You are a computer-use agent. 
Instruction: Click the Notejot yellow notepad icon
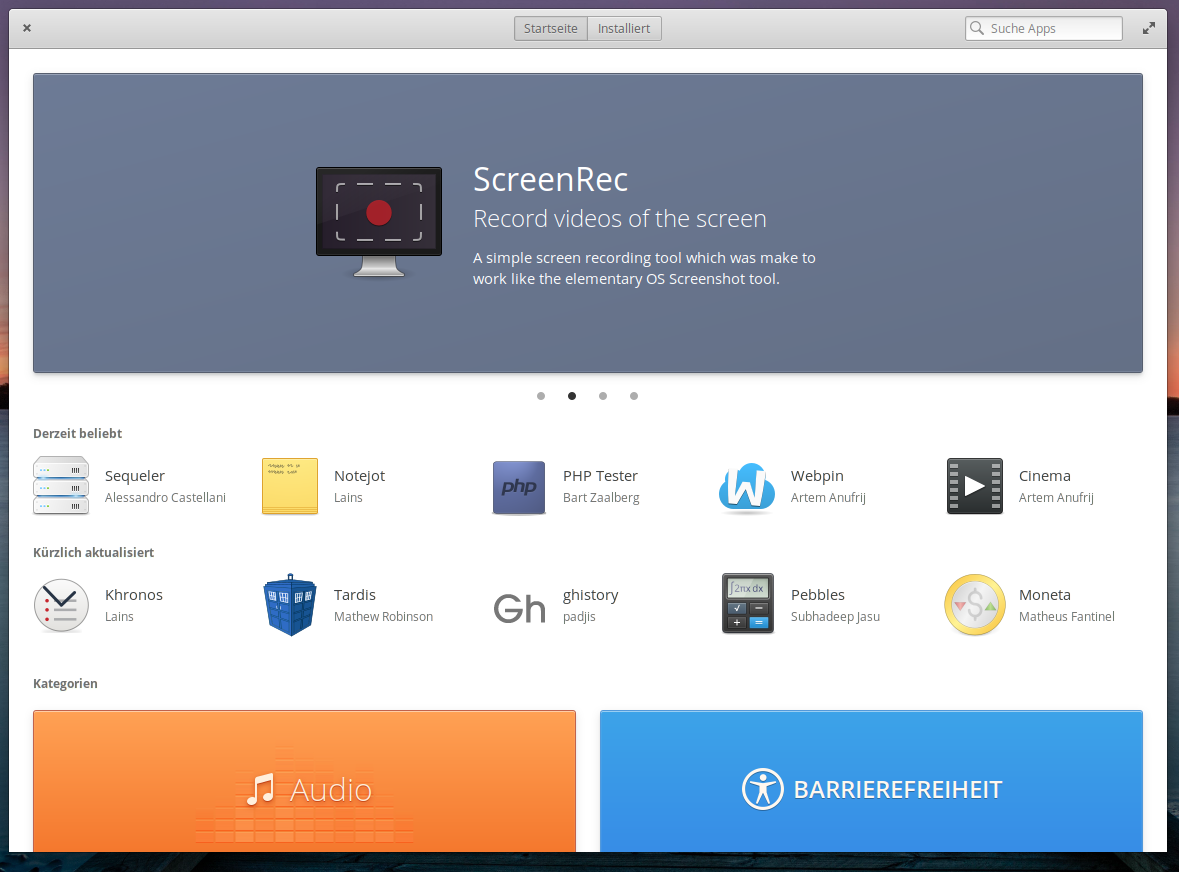(x=290, y=486)
